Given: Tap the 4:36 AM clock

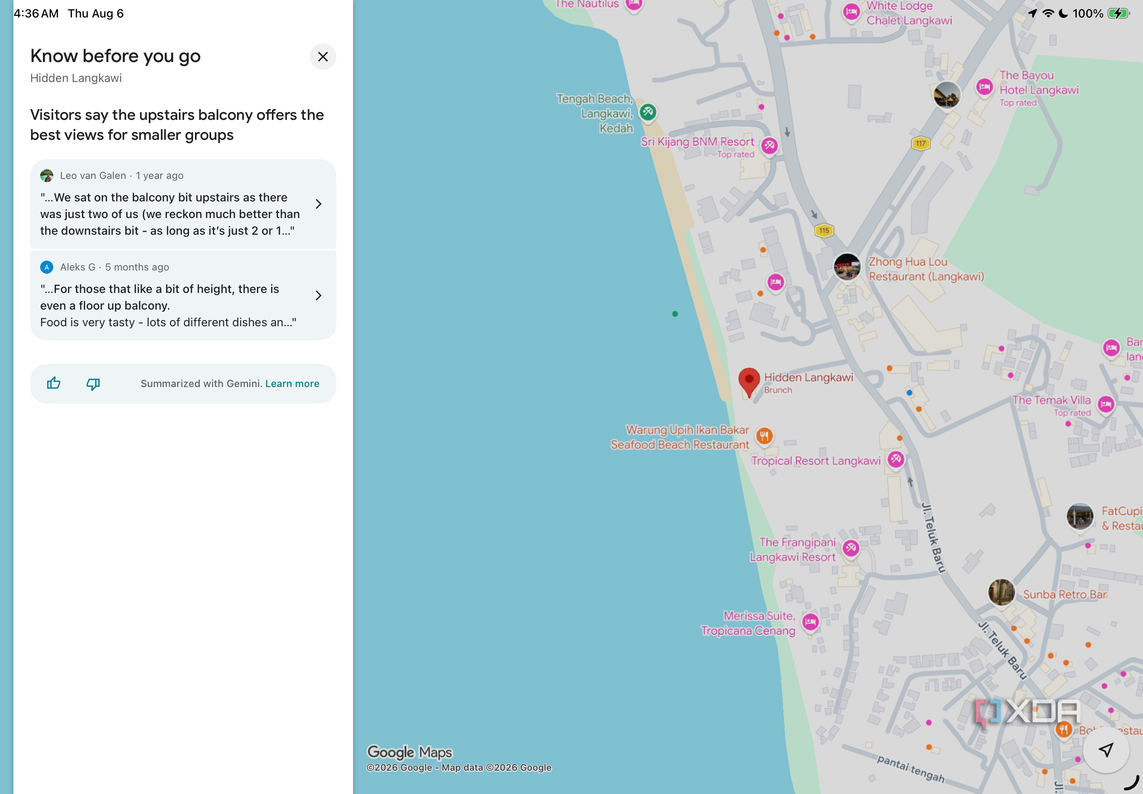Looking at the screenshot, I should 36,13.
